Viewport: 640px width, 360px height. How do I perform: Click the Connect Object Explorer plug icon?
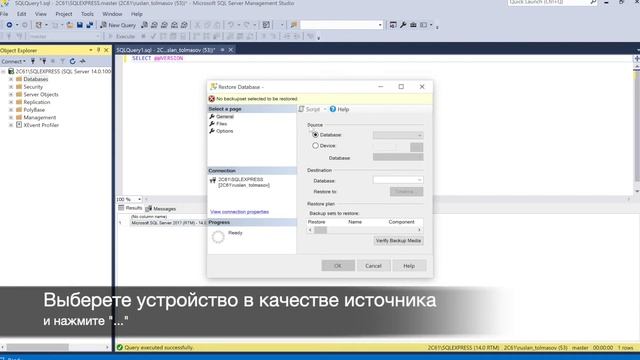(x=33, y=61)
